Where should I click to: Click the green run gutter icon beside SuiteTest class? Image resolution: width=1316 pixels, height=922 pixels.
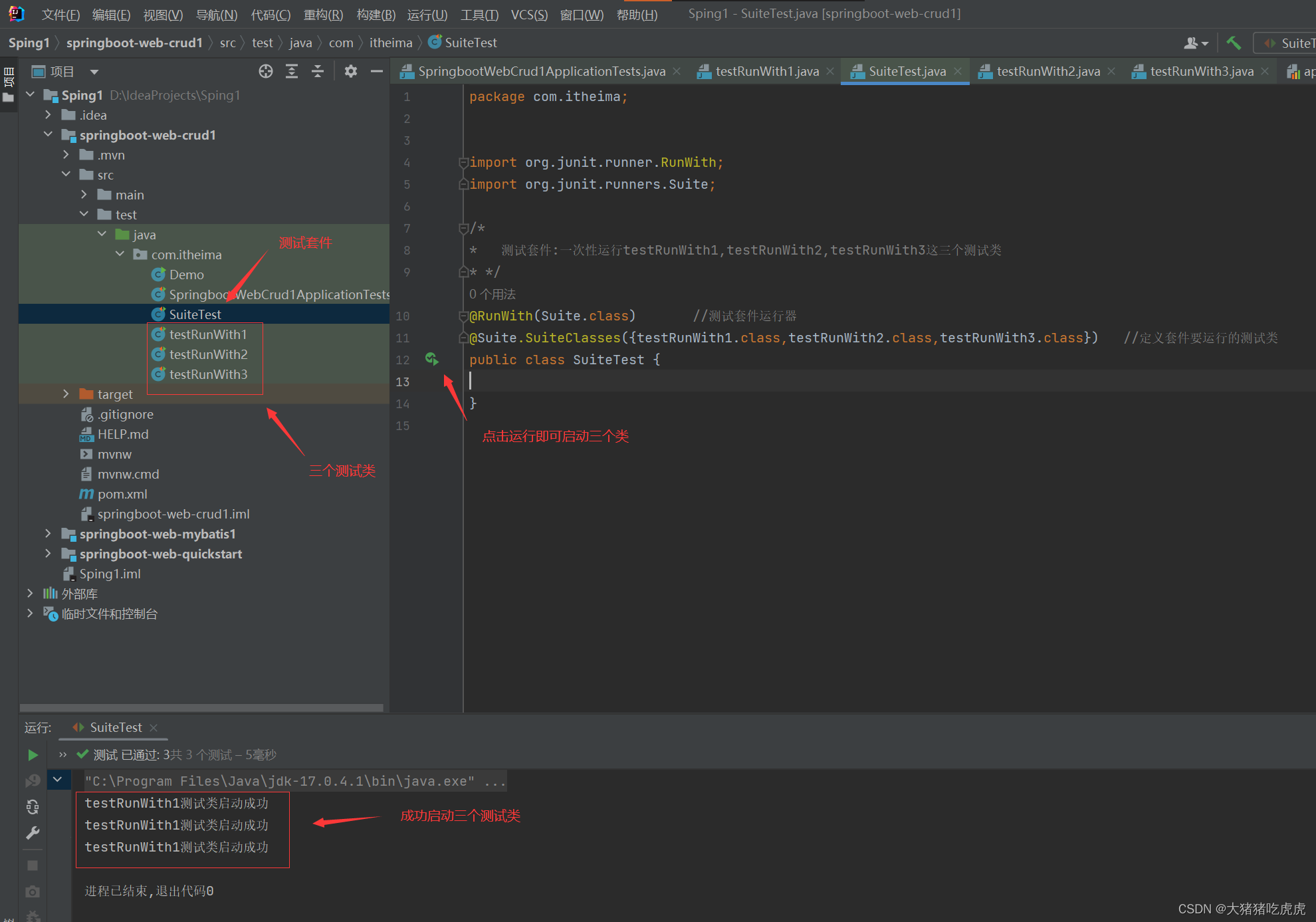431,359
